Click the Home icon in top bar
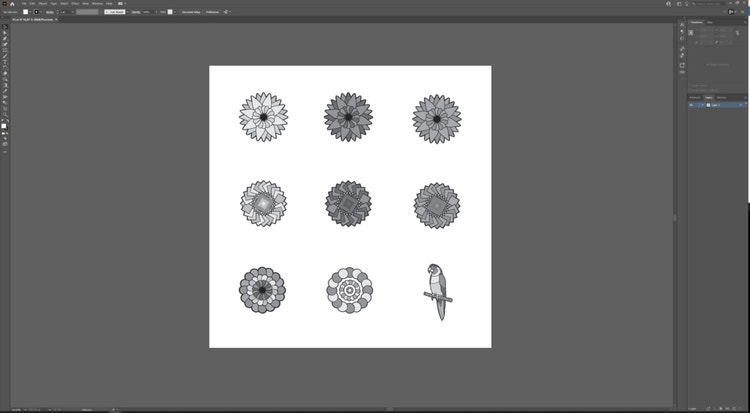The height and width of the screenshot is (413, 750). click(x=14, y=3)
